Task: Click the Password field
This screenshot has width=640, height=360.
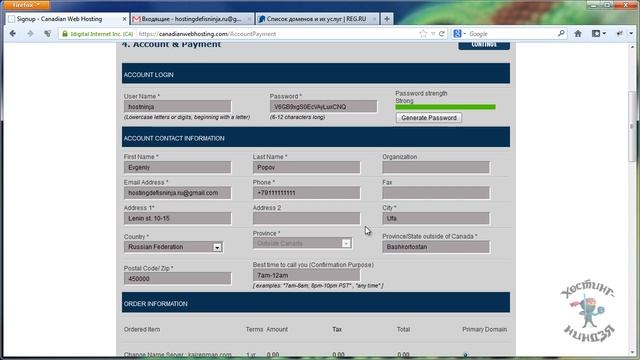Action: pos(323,107)
